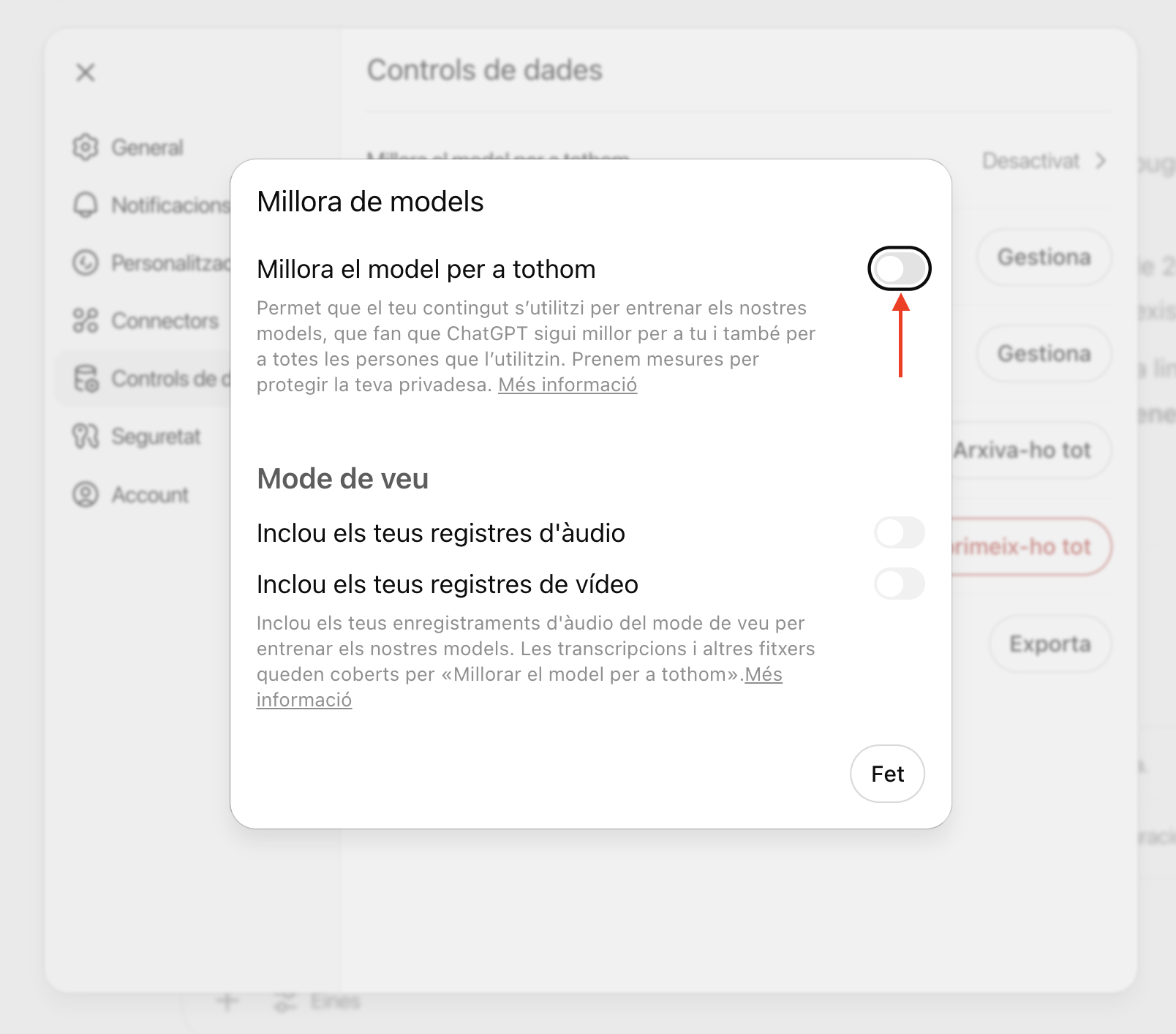Click the Exporta button
This screenshot has width=1176, height=1034.
coord(1049,644)
